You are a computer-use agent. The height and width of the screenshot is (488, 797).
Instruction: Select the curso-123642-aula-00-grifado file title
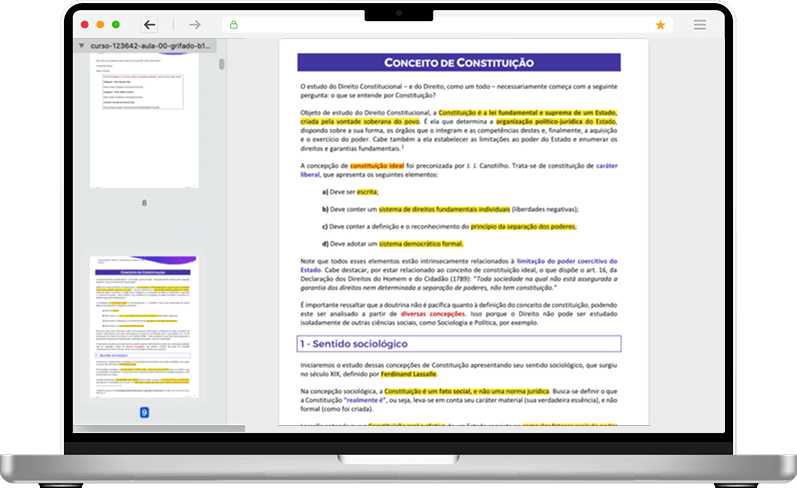[150, 46]
